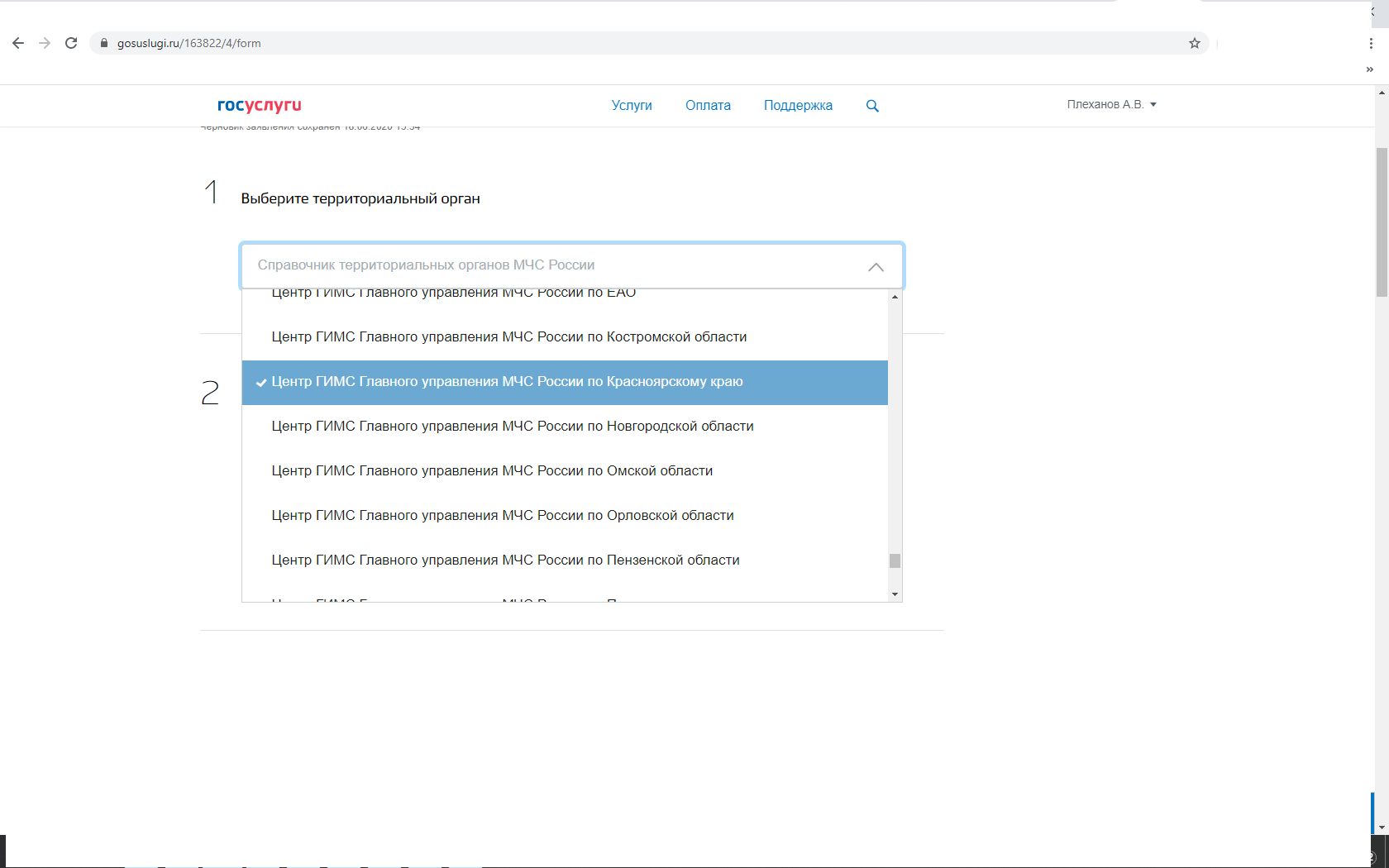The width and height of the screenshot is (1389, 868).
Task: Click the extensions overflow double-chevron icon
Action: click(x=1370, y=69)
